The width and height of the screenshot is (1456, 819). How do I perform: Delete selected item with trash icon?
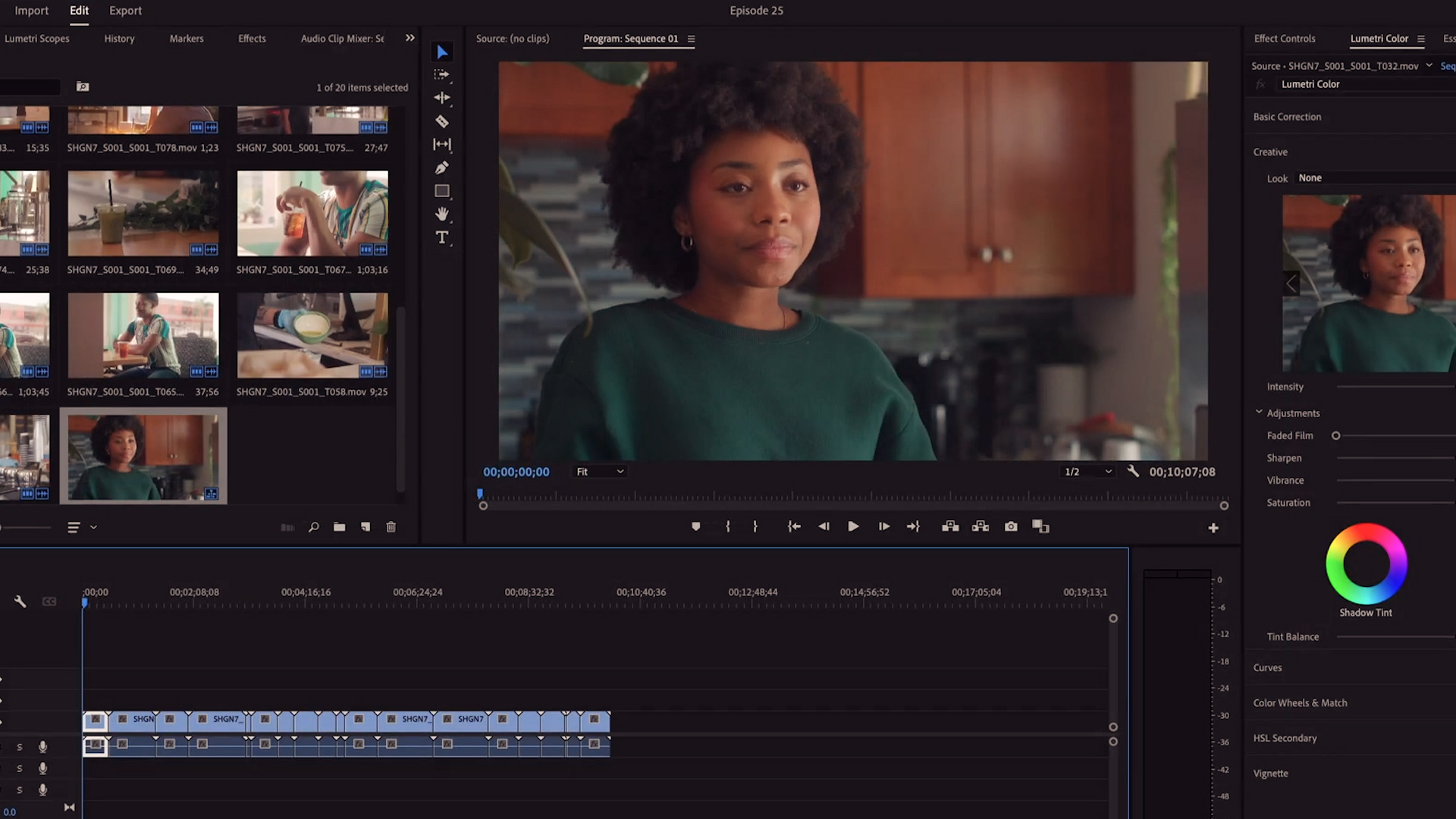pyautogui.click(x=391, y=527)
